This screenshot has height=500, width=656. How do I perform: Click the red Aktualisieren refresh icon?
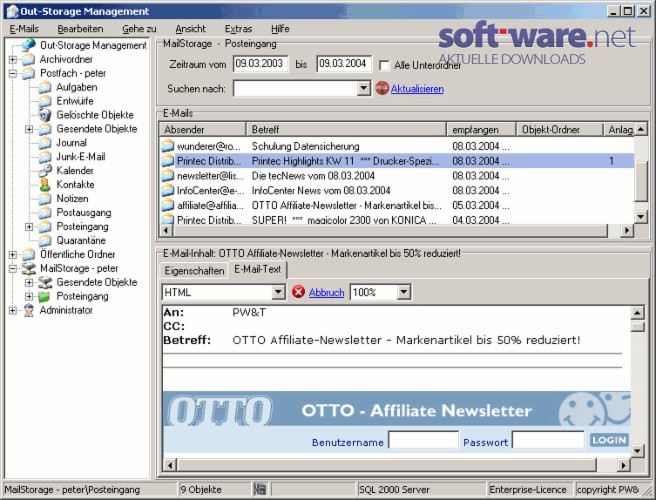pyautogui.click(x=382, y=88)
